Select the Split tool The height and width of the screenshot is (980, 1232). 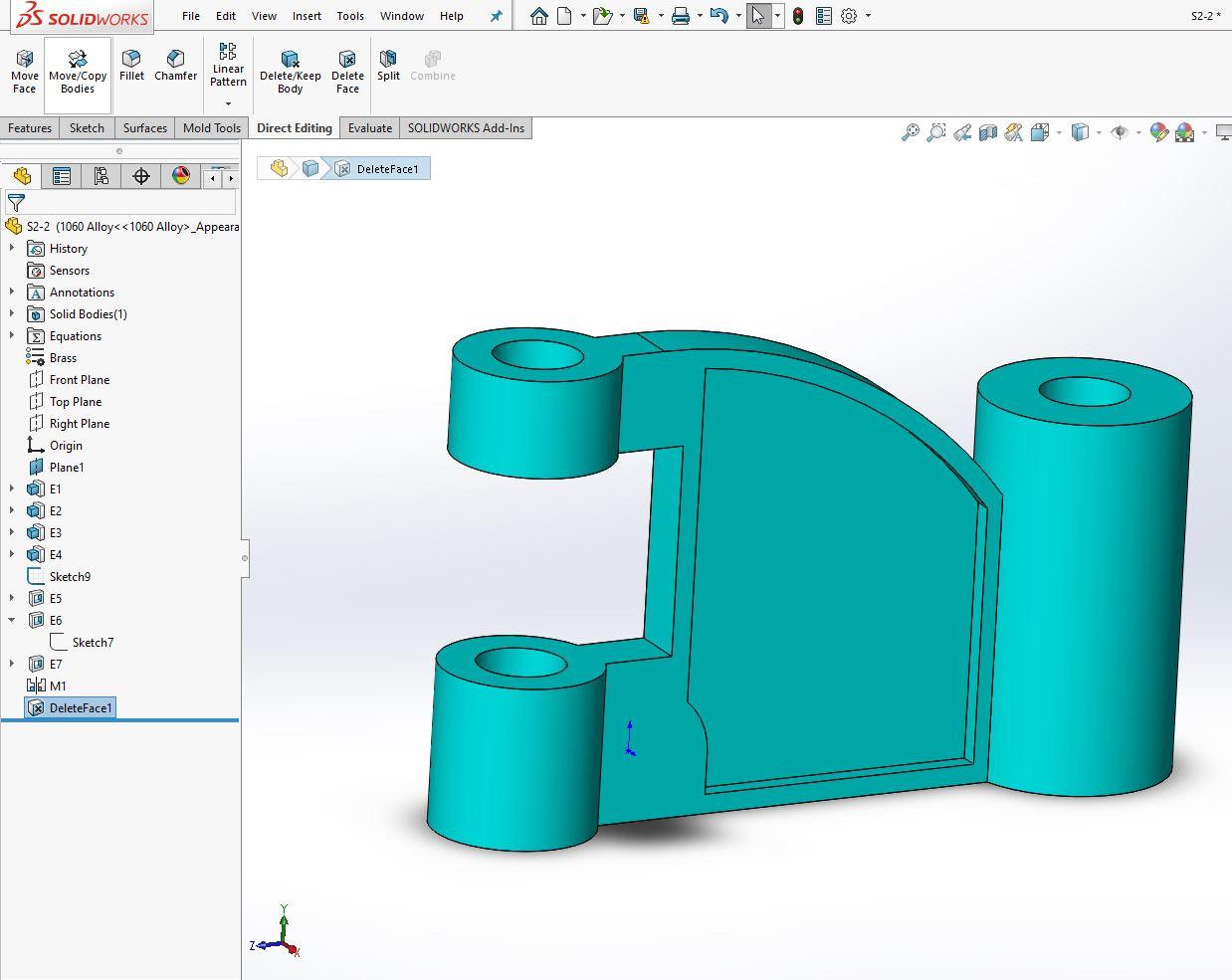tap(388, 65)
